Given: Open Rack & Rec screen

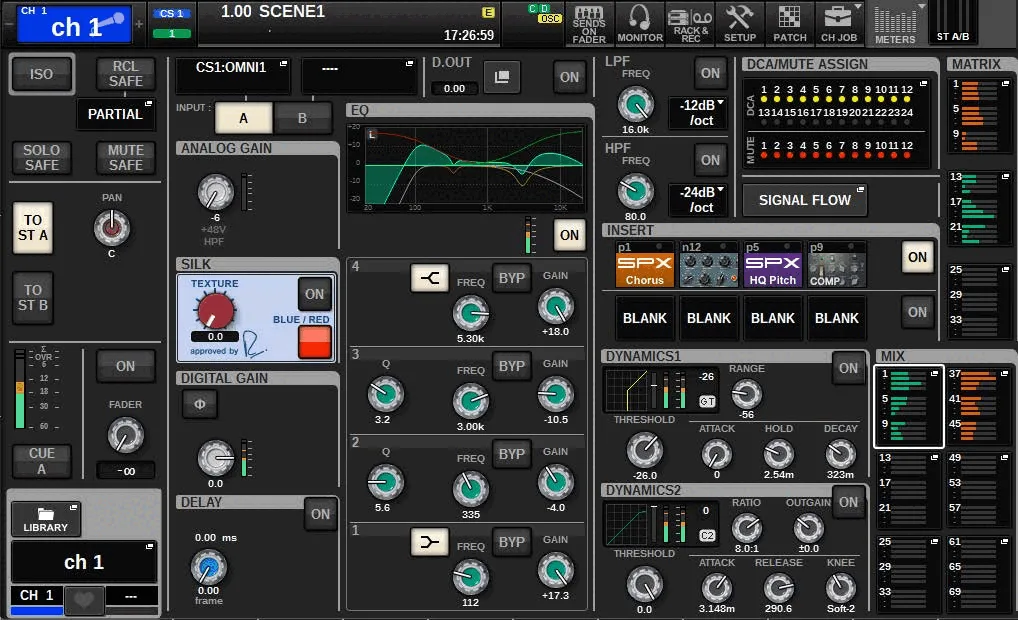Looking at the screenshot, I should [x=690, y=24].
